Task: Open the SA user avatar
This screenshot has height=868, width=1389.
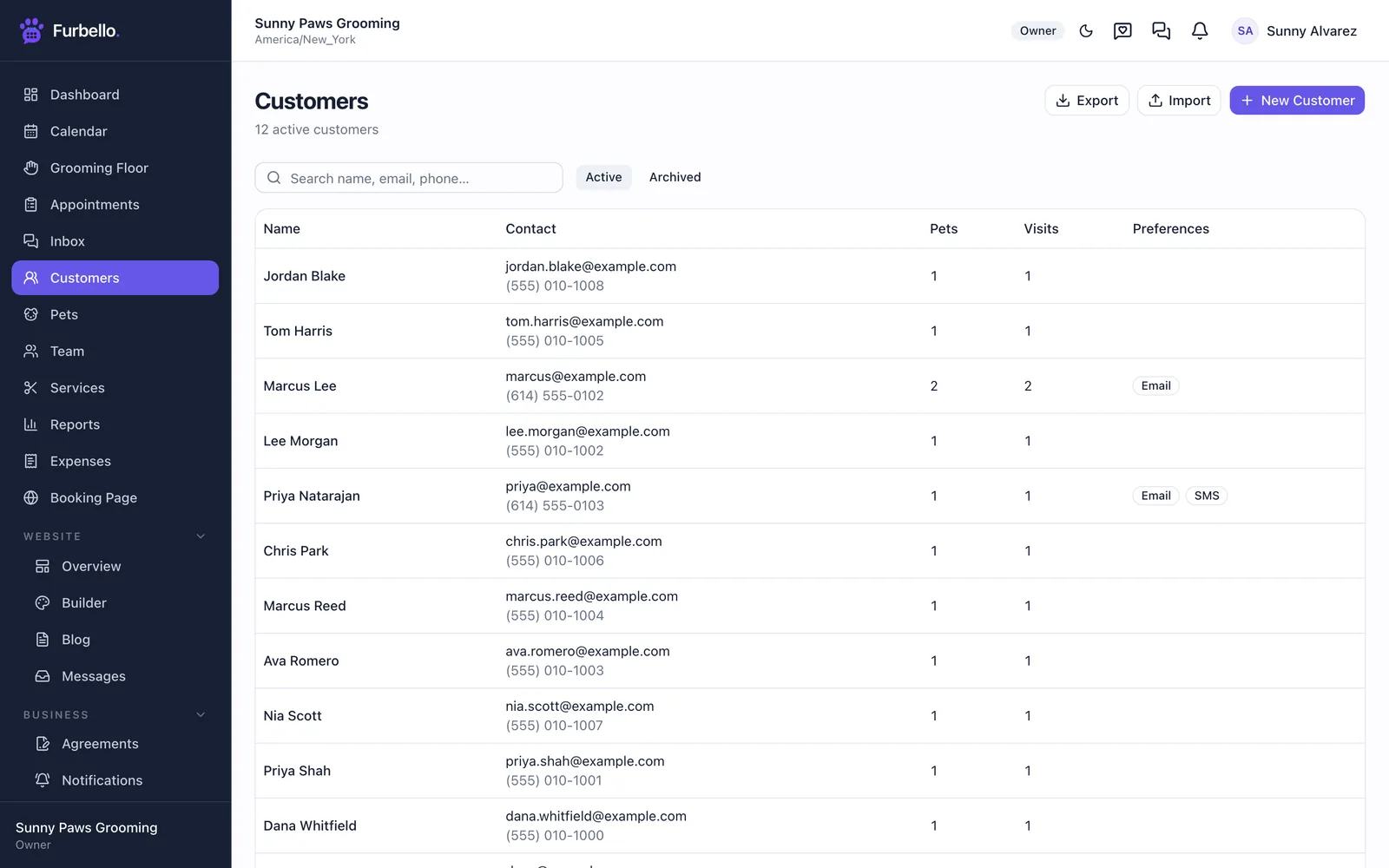Action: (x=1245, y=31)
